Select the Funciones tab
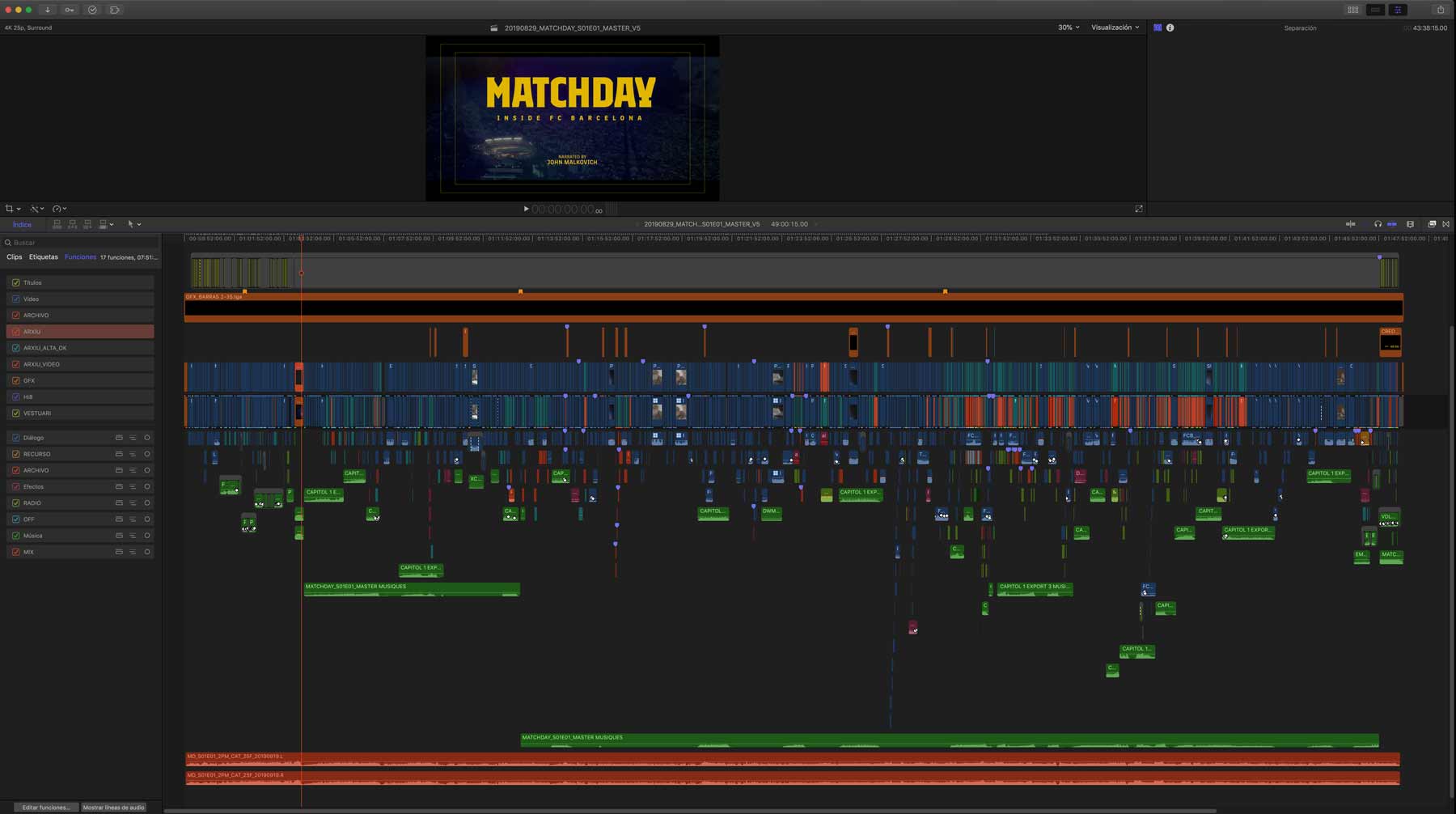This screenshot has width=1456, height=814. pyautogui.click(x=80, y=257)
